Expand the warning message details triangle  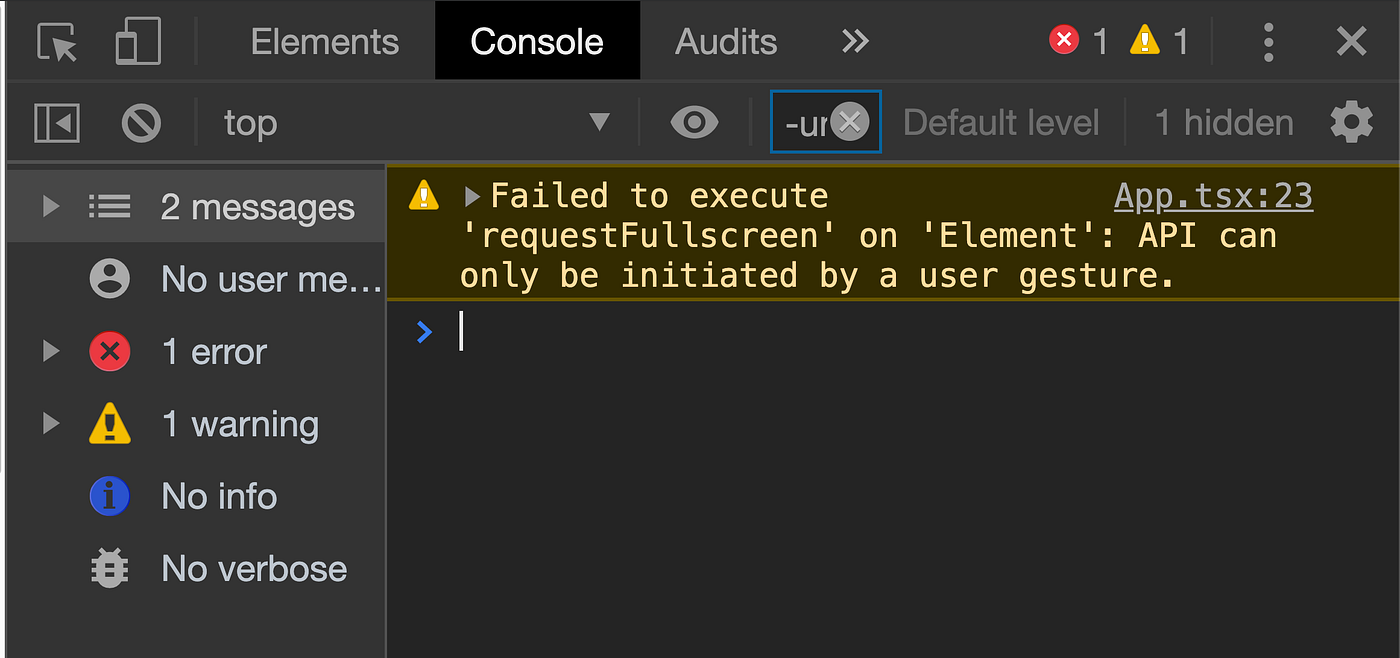click(x=472, y=196)
